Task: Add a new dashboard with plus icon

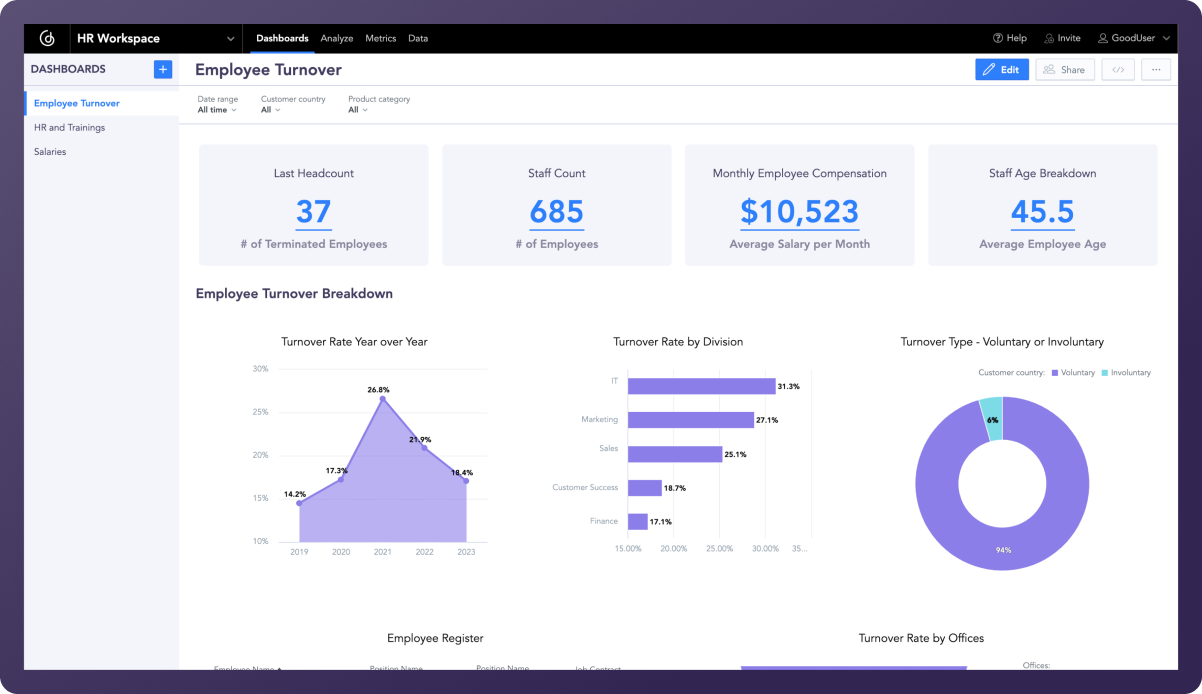Action: tap(162, 69)
